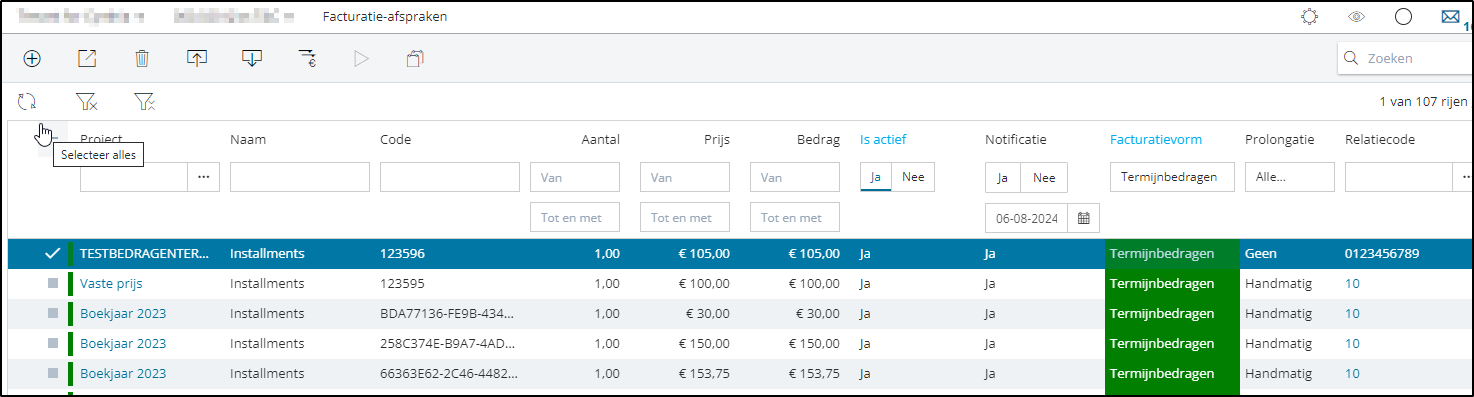Viewport: 1474px width, 397px height.
Task: Click the mail envelope icon
Action: pos(1450,17)
